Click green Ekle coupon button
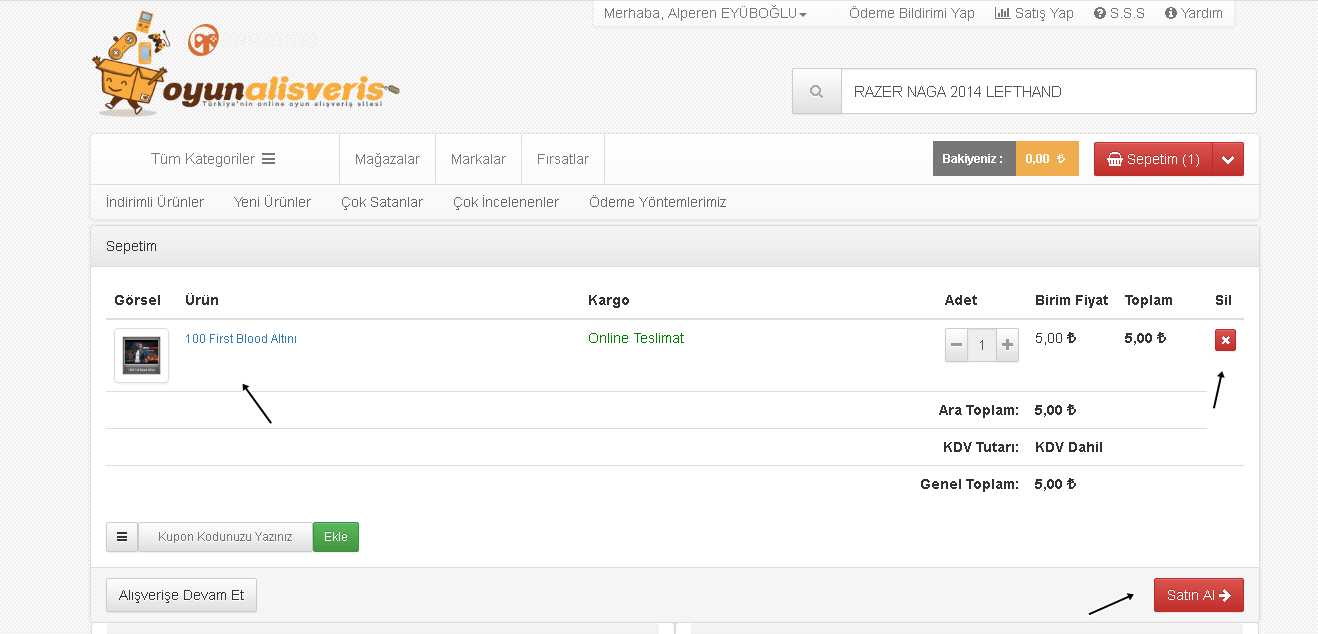 336,537
